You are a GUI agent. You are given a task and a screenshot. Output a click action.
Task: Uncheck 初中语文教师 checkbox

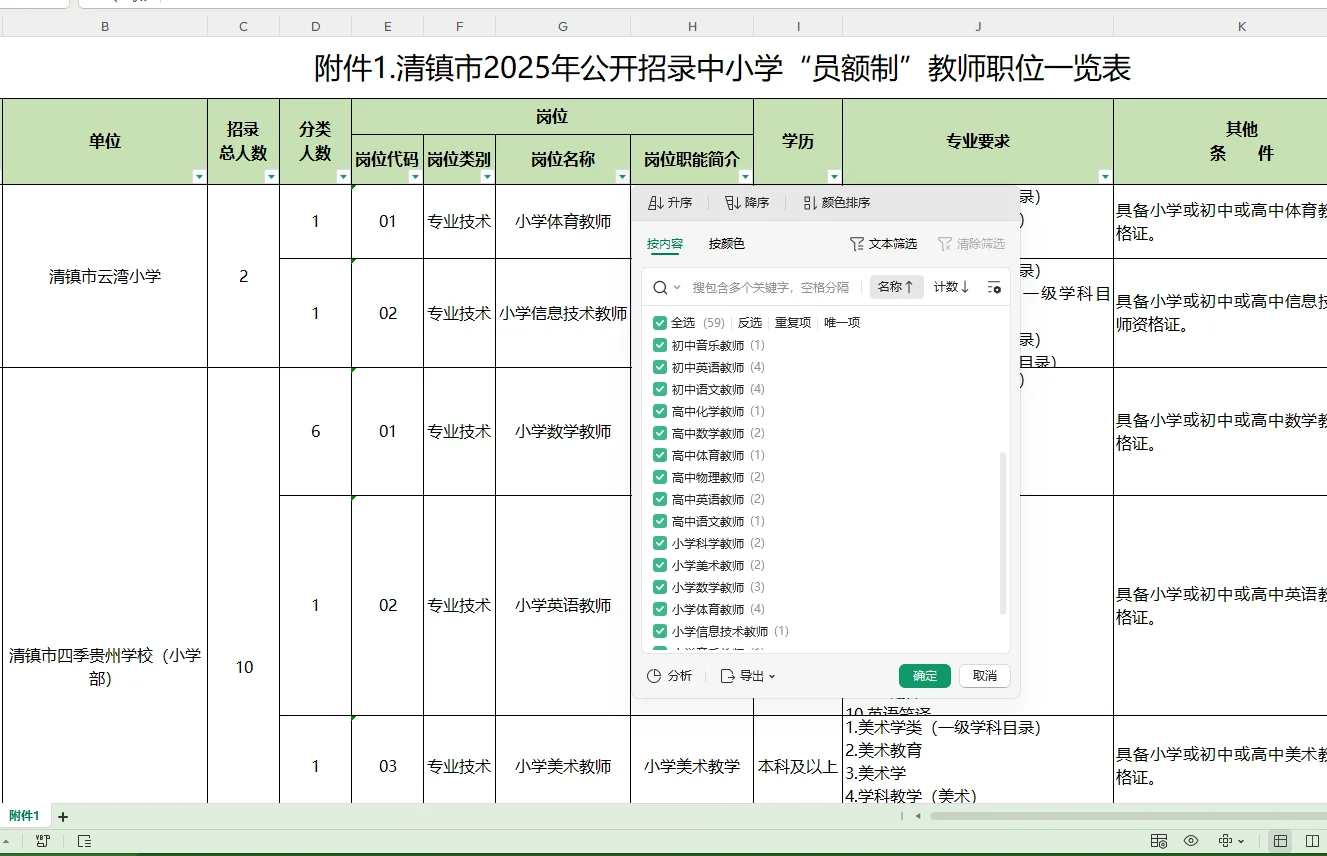660,389
